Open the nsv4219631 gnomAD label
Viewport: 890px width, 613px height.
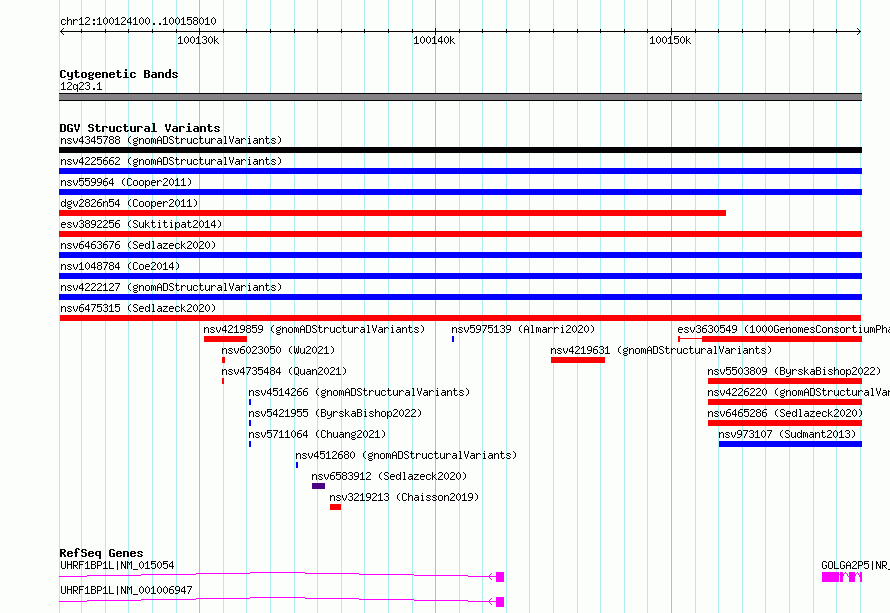661,350
